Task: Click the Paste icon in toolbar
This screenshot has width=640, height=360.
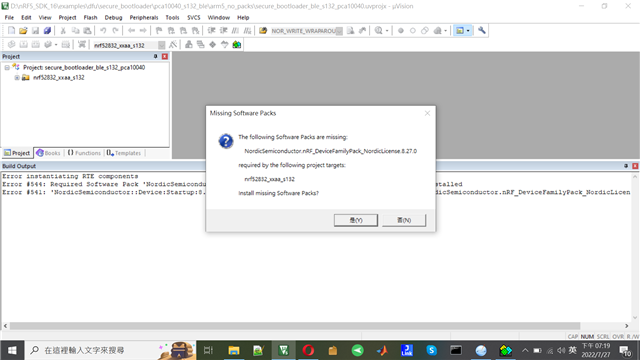Action: [87, 31]
